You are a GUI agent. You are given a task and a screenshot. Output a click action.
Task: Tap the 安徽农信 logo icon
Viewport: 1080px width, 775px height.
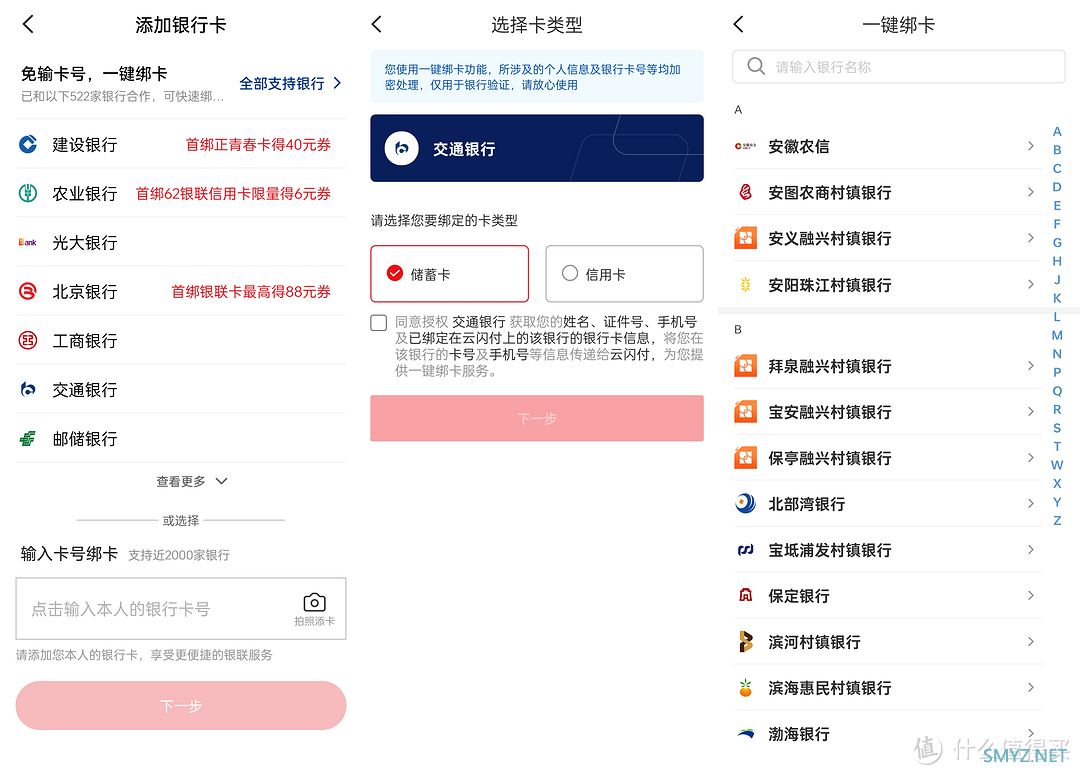[x=745, y=146]
